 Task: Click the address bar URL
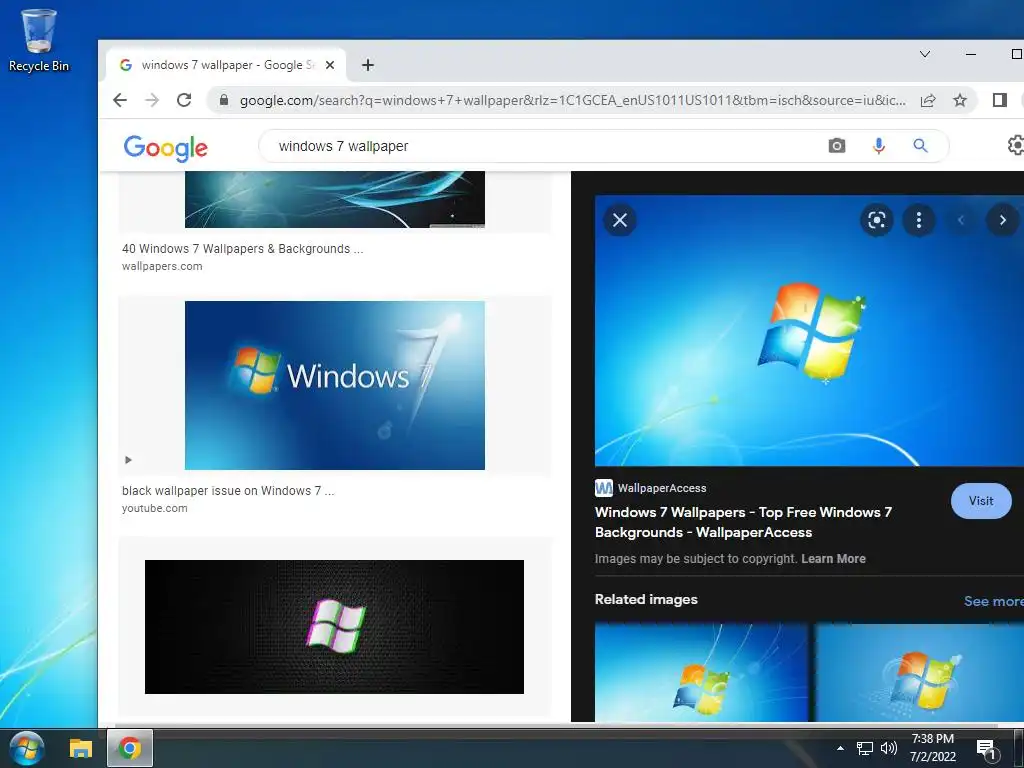(573, 100)
